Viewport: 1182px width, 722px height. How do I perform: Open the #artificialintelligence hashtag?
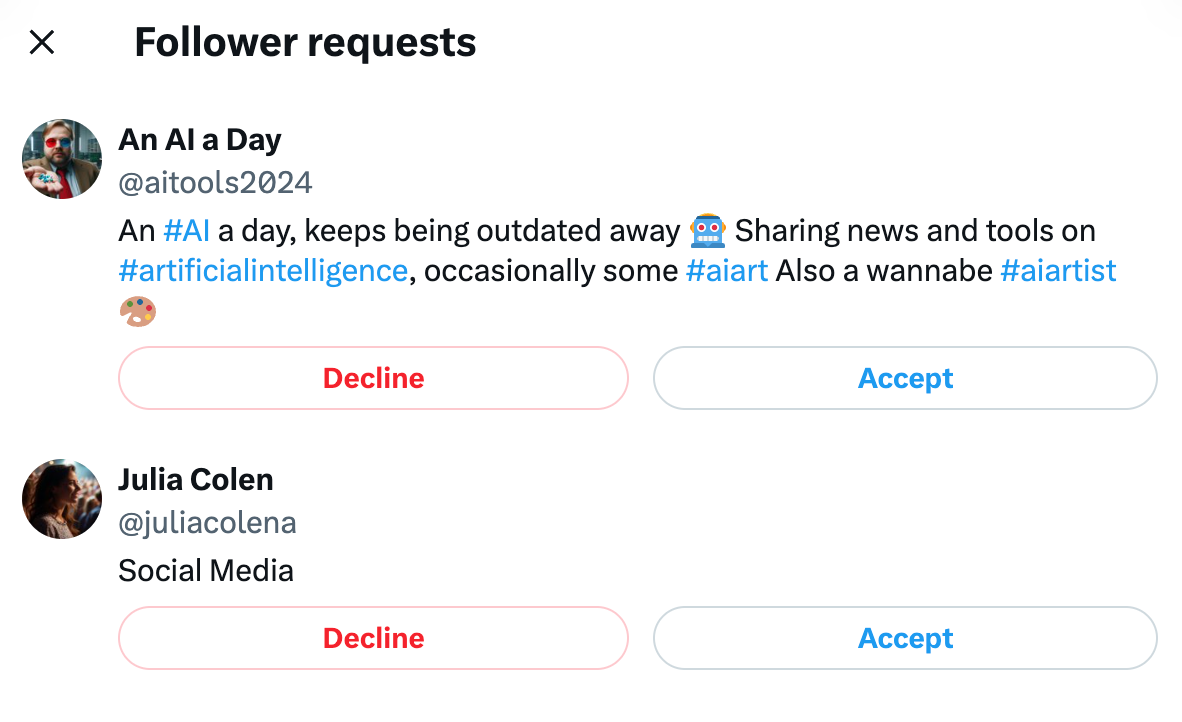click(x=262, y=270)
